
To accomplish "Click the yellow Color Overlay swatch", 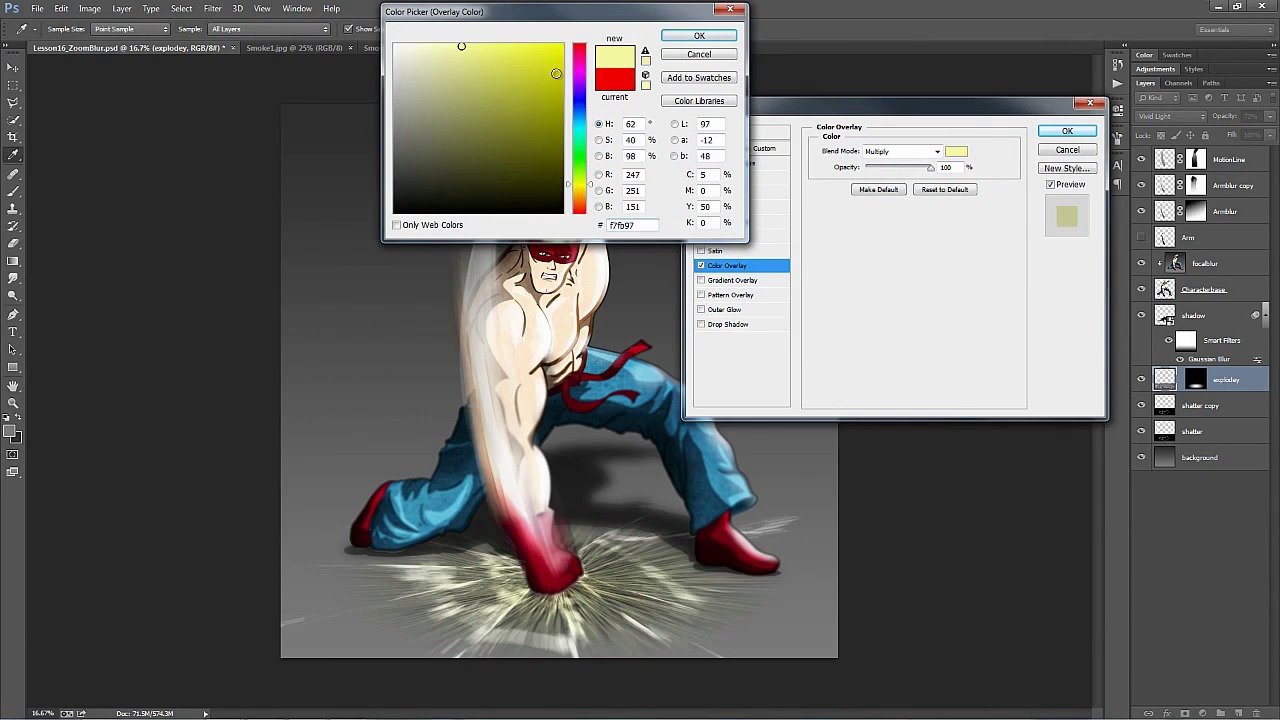I will [x=956, y=152].
